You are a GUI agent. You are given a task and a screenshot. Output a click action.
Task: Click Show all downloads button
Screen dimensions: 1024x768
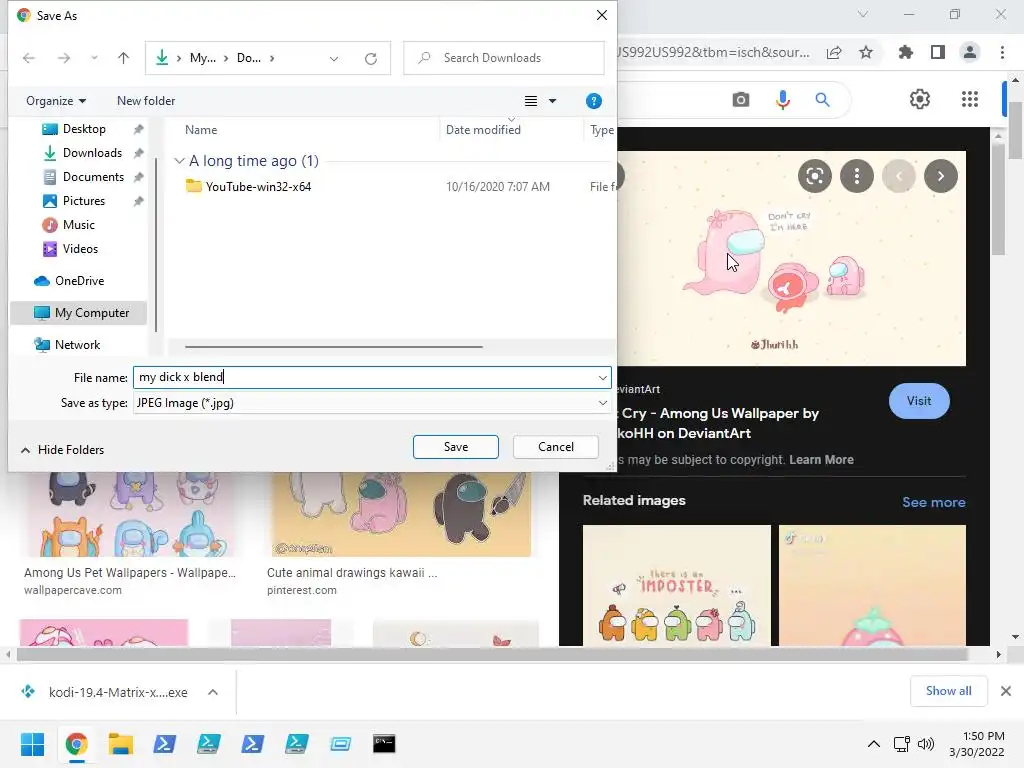(x=948, y=691)
